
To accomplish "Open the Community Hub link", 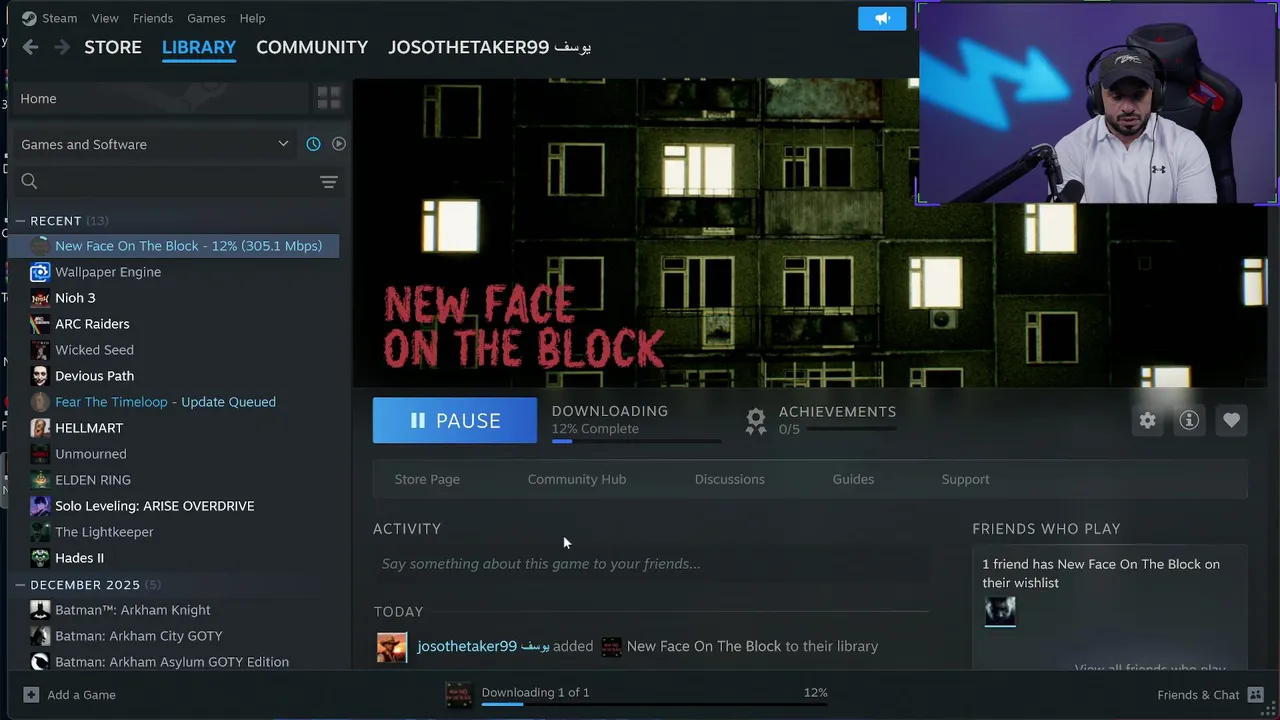I will (x=577, y=479).
